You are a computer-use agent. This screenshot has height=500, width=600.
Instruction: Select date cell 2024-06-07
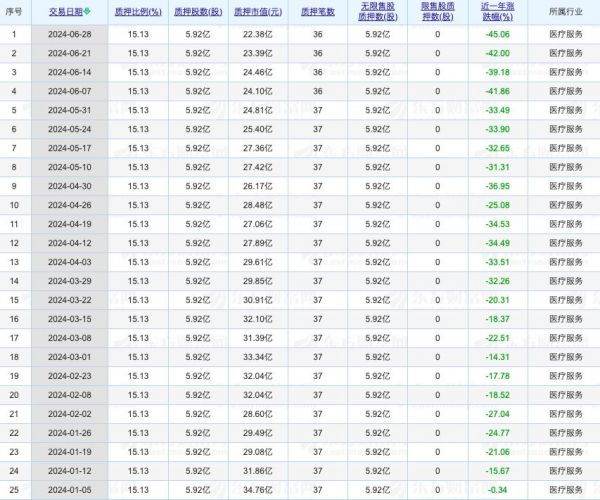coord(70,91)
